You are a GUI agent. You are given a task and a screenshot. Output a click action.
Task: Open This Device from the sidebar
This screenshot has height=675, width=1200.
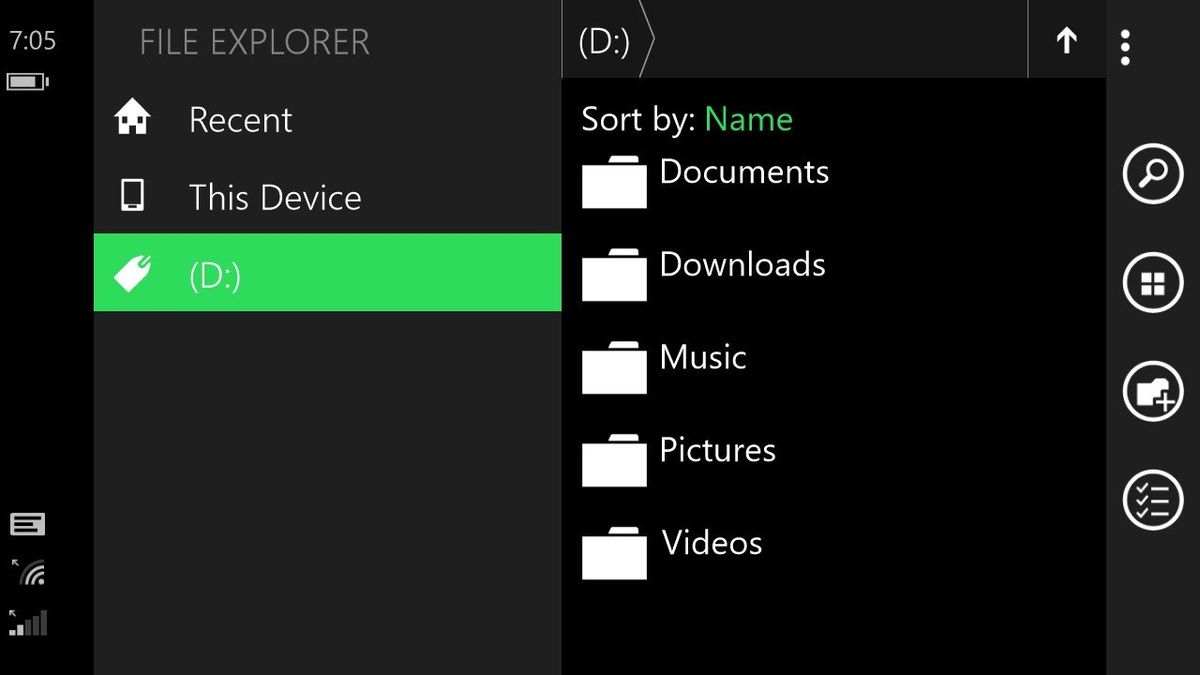click(274, 197)
